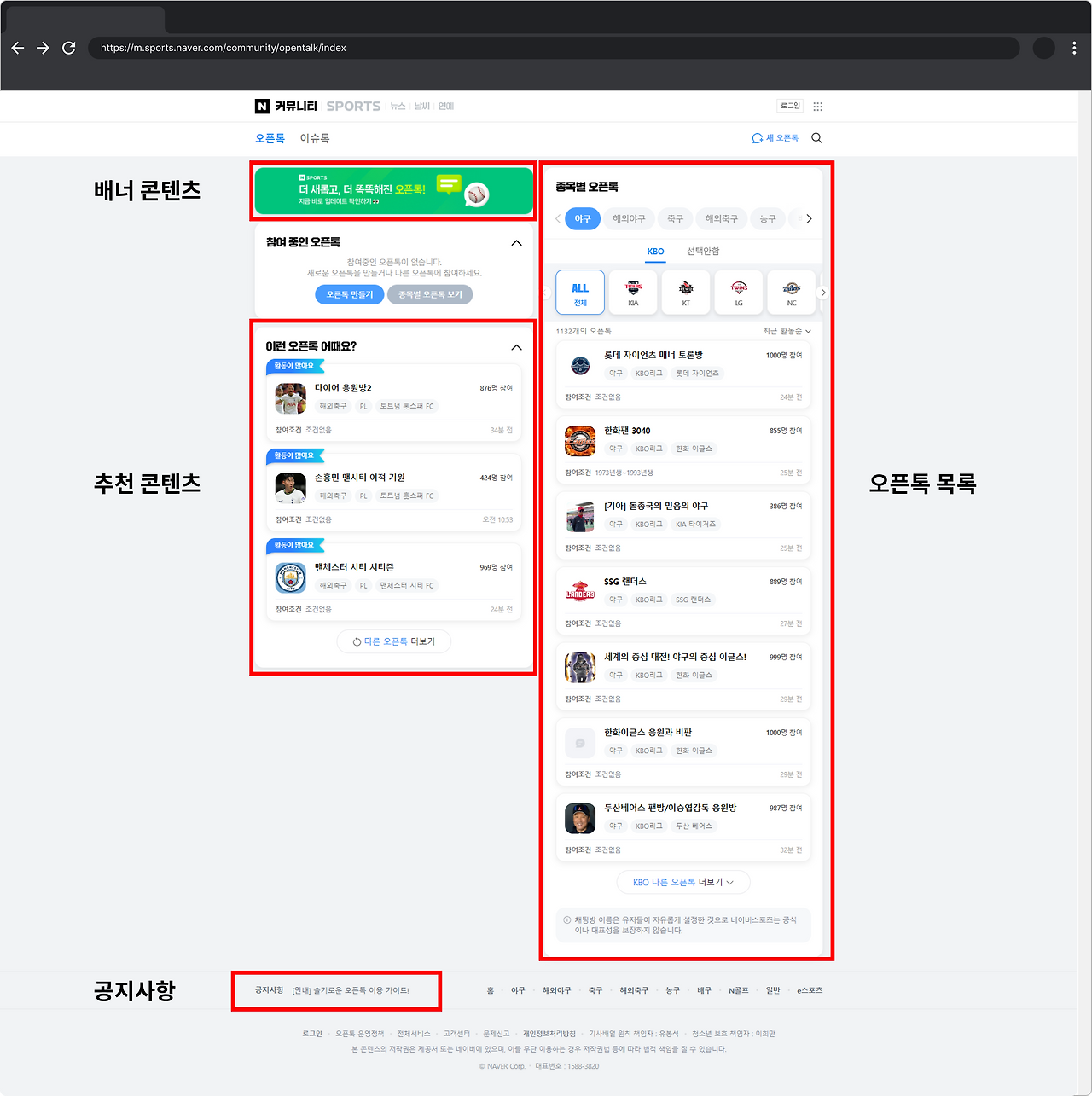Collapse the 참여 중인 오픈톡 section
Screen dimensions: 1092x1096
516,243
